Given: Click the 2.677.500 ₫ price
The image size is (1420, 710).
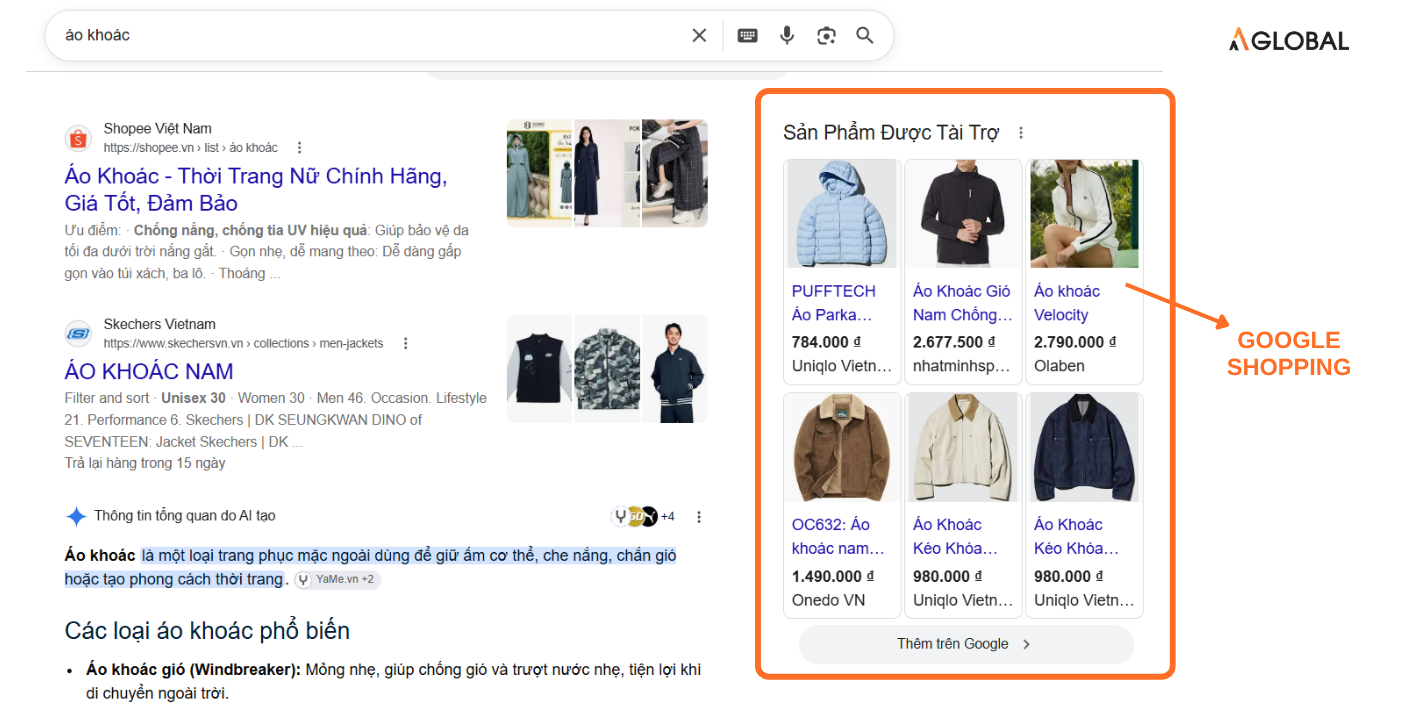Looking at the screenshot, I should [955, 342].
